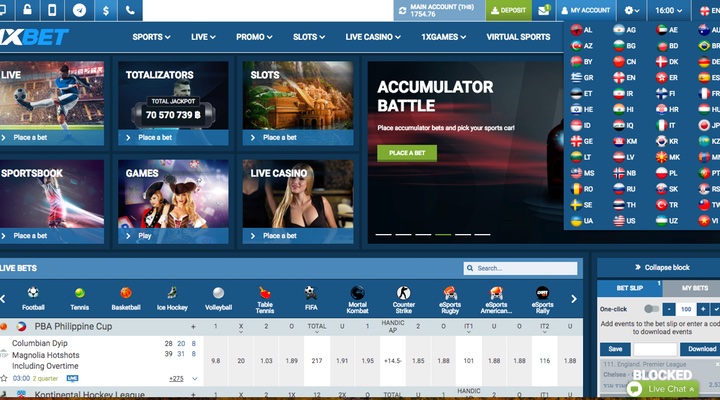This screenshot has height=400, width=720.
Task: Click the 1.03 odds cell
Action: pyautogui.click(x=266, y=361)
